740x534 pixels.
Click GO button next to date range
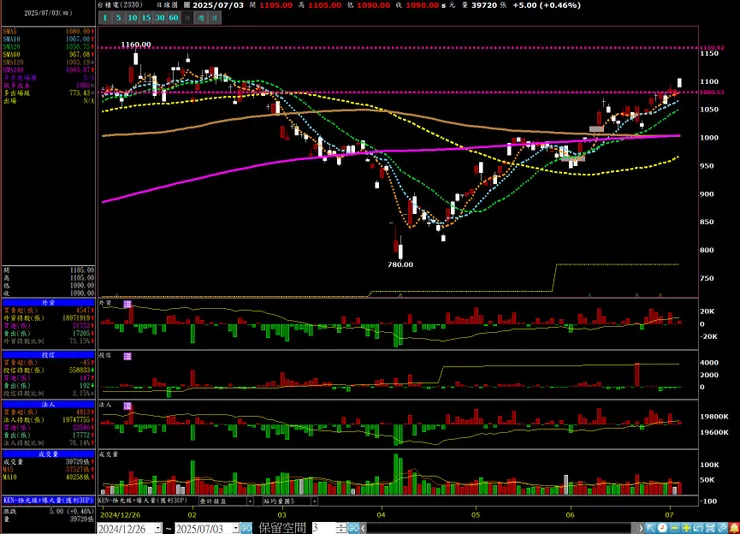[246, 528]
